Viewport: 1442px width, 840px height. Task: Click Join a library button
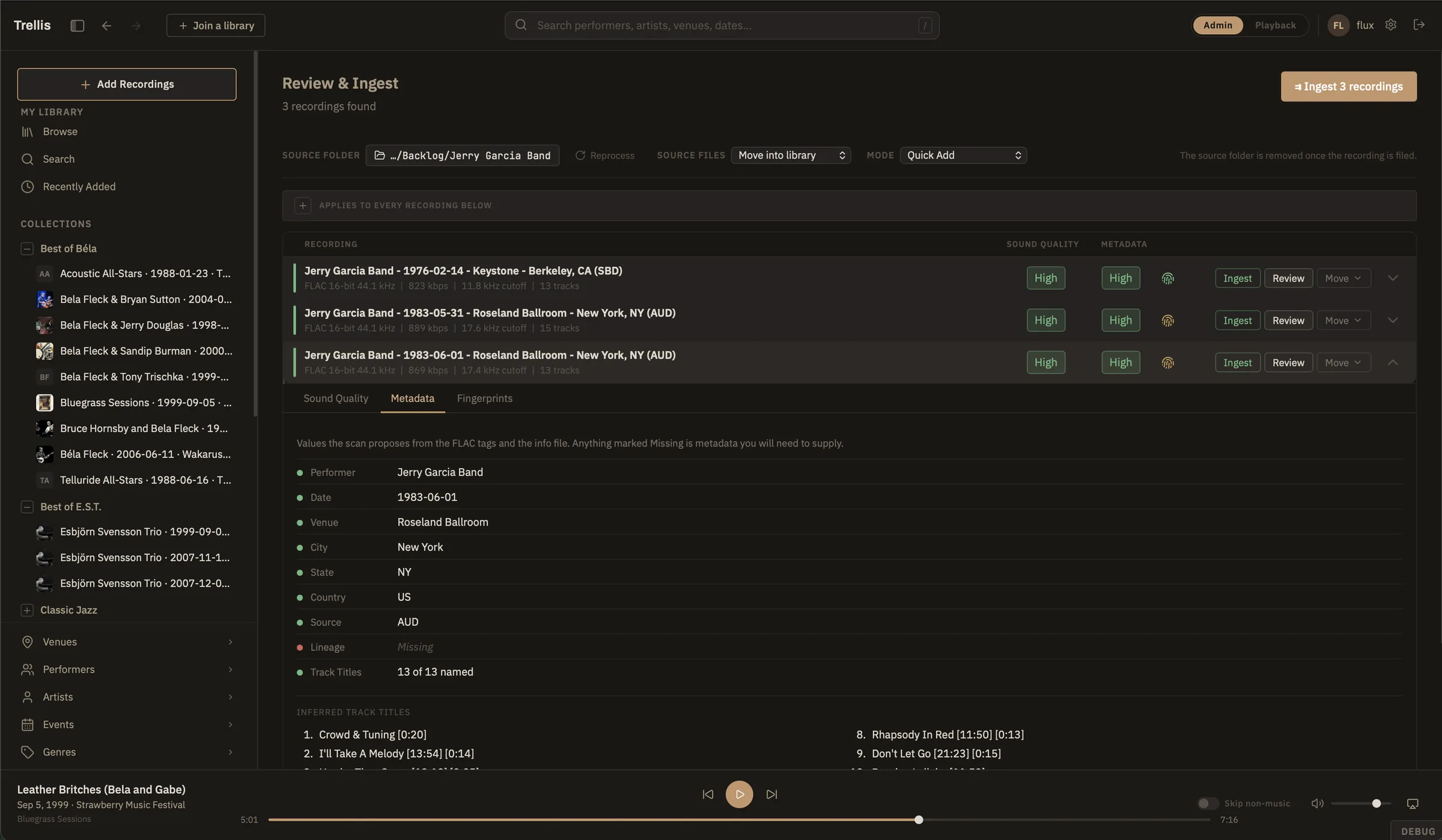[216, 25]
